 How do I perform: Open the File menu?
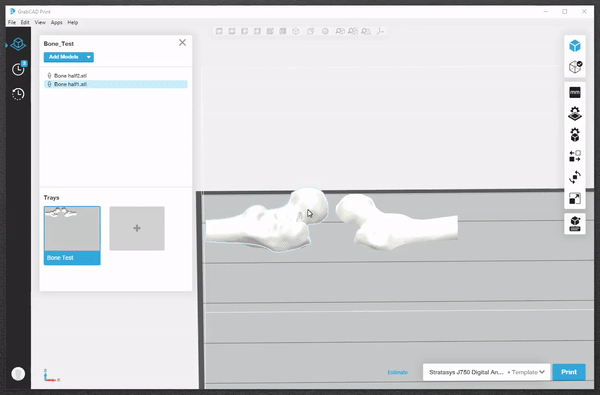[x=12, y=23]
